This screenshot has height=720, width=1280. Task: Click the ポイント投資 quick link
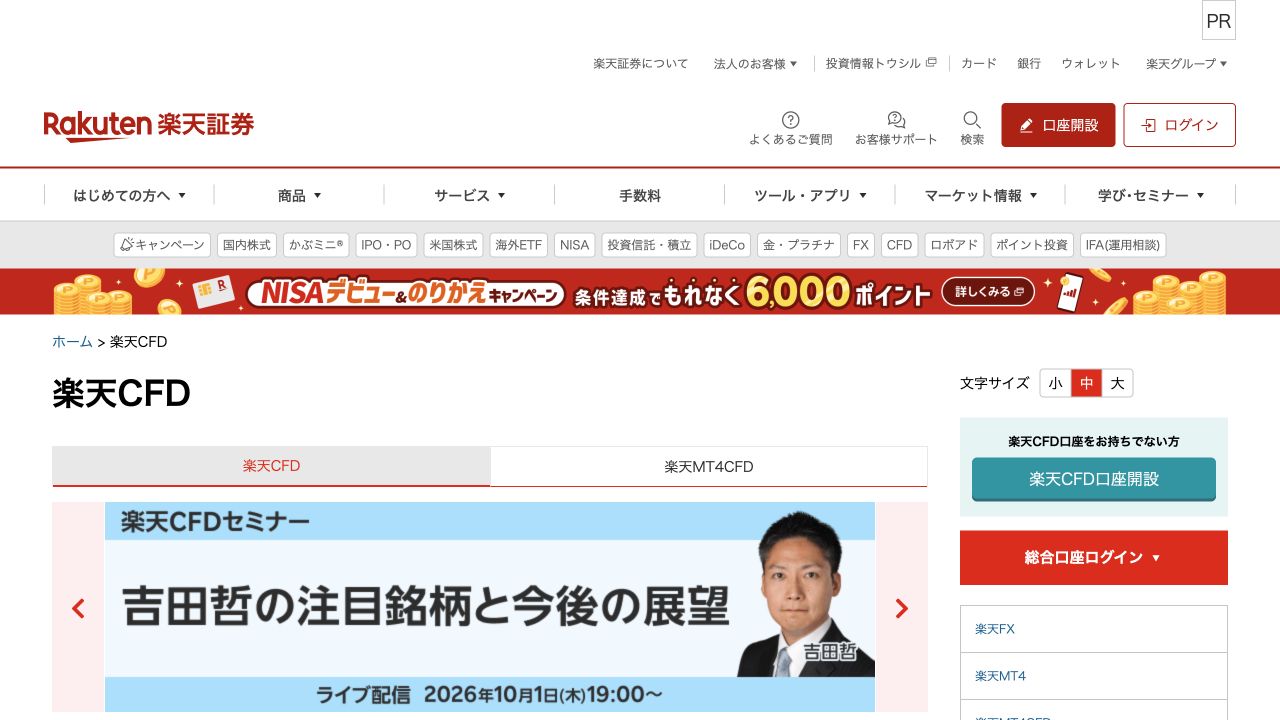[x=1032, y=245]
